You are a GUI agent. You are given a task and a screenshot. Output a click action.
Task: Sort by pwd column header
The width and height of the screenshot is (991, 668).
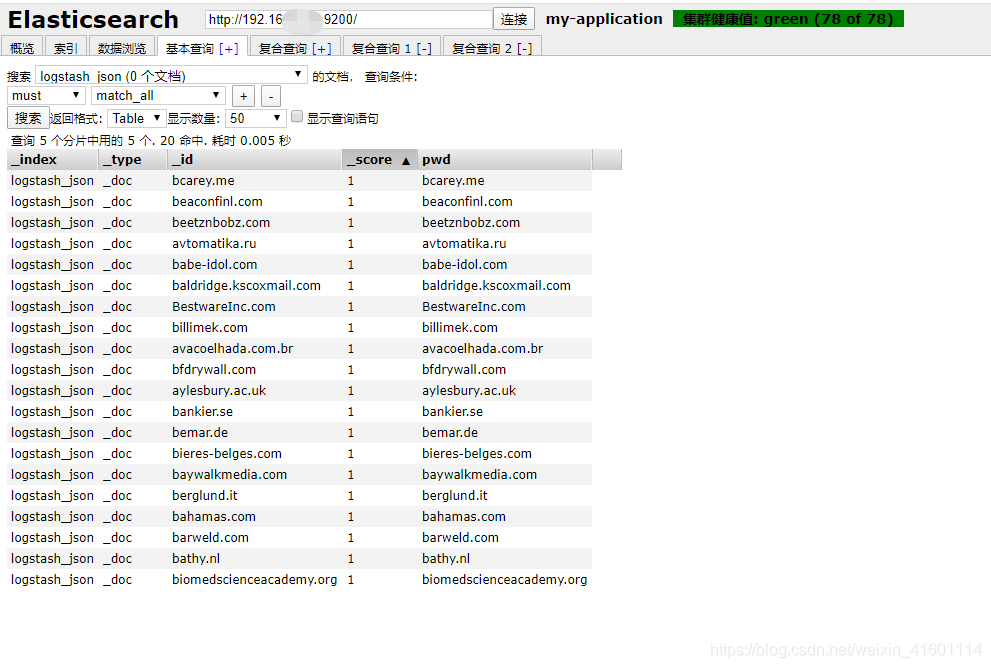click(x=504, y=159)
